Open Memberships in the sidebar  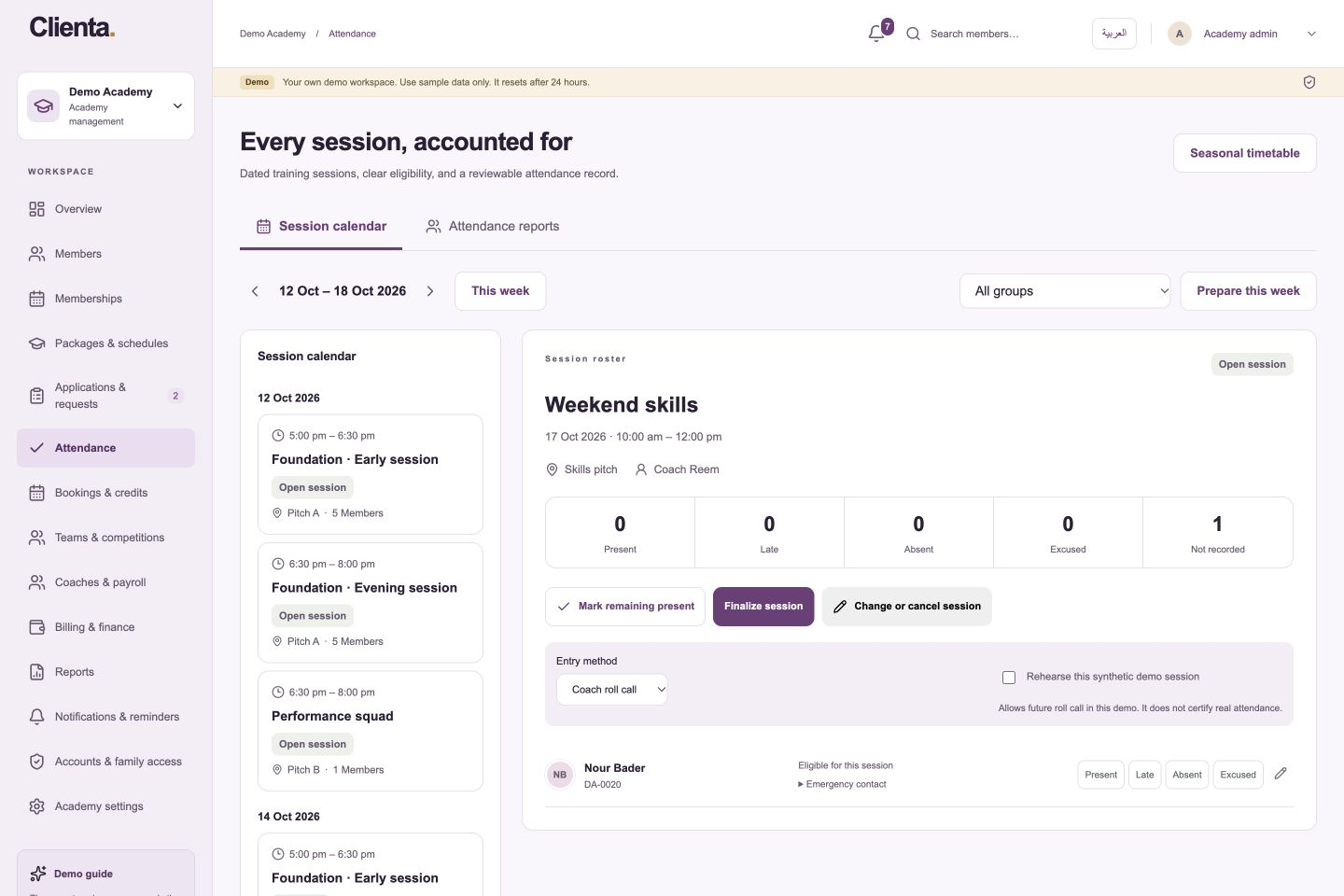105,299
